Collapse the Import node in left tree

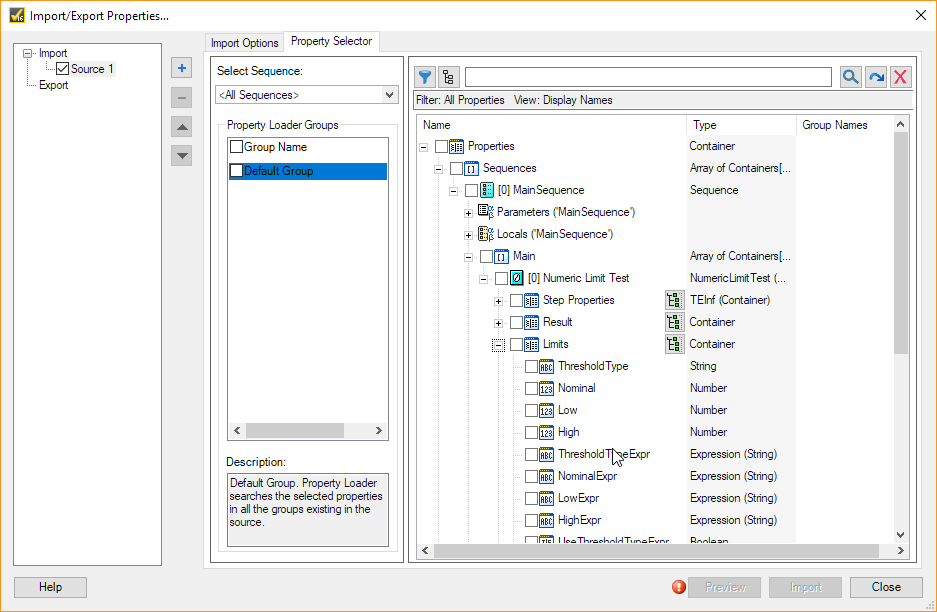pyautogui.click(x=27, y=54)
